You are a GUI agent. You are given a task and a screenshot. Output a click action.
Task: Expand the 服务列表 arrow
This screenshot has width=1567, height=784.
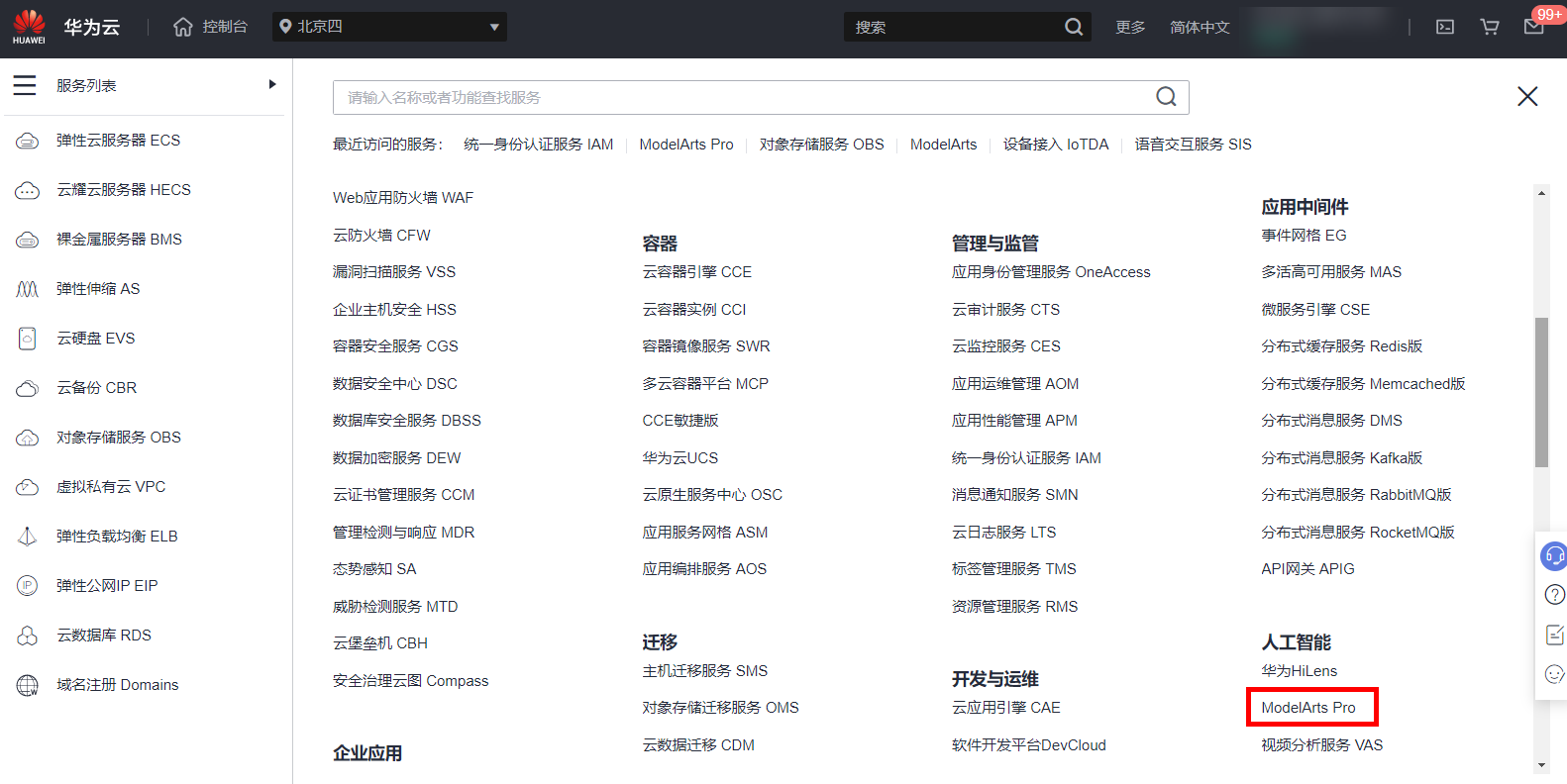click(272, 85)
